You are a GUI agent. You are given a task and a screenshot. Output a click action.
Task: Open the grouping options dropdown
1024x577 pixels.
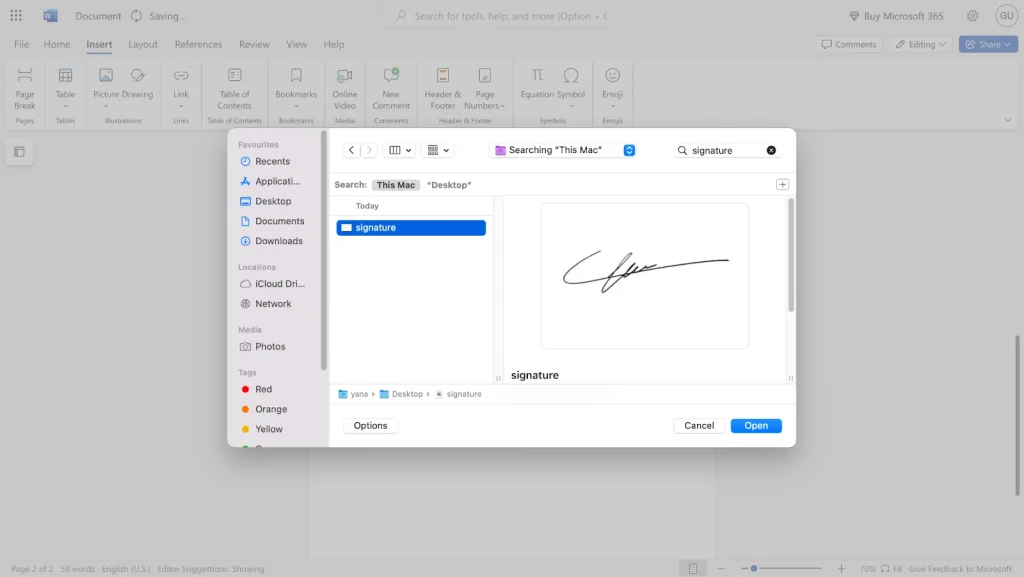tap(438, 150)
